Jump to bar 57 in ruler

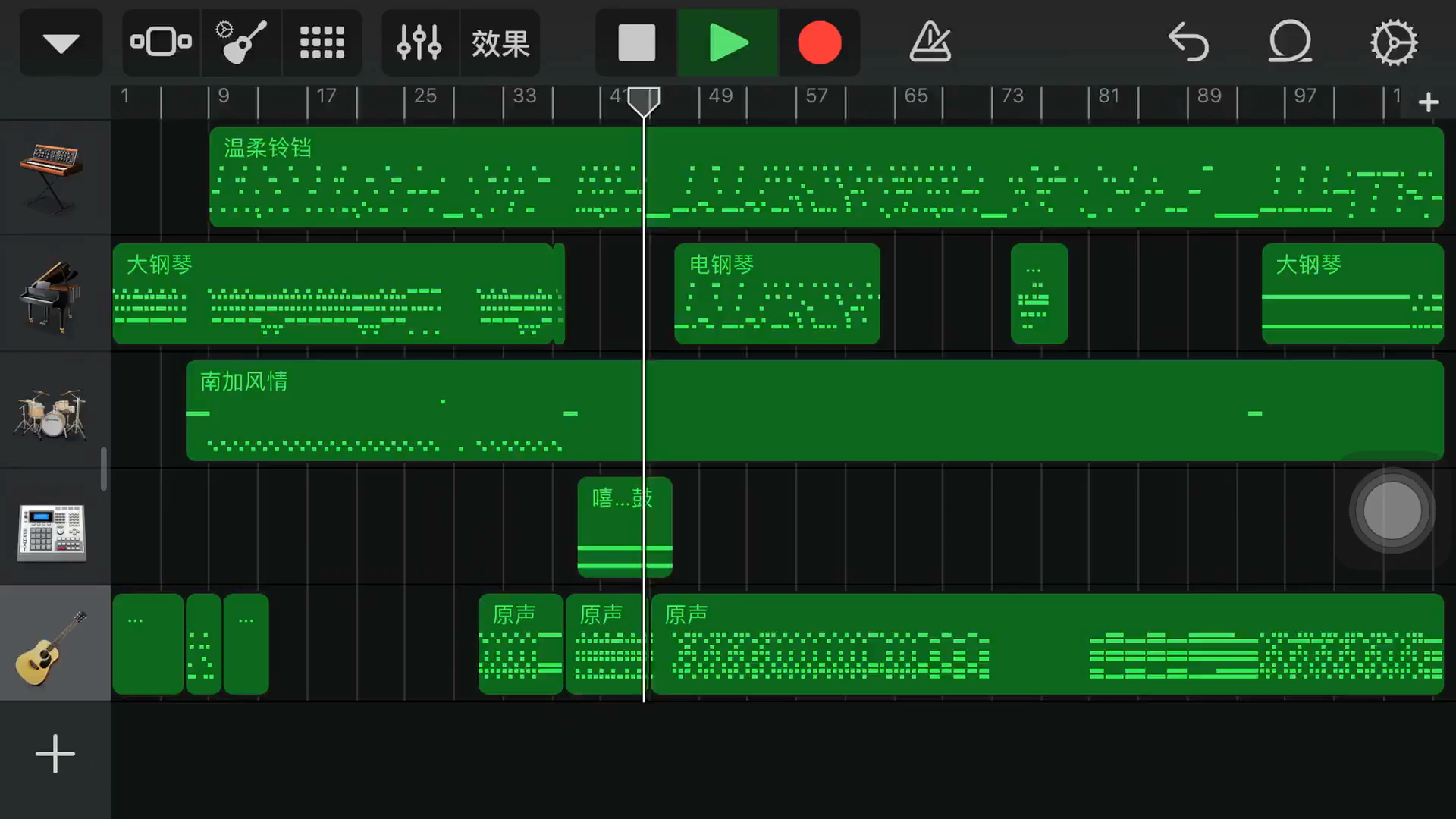click(x=817, y=96)
